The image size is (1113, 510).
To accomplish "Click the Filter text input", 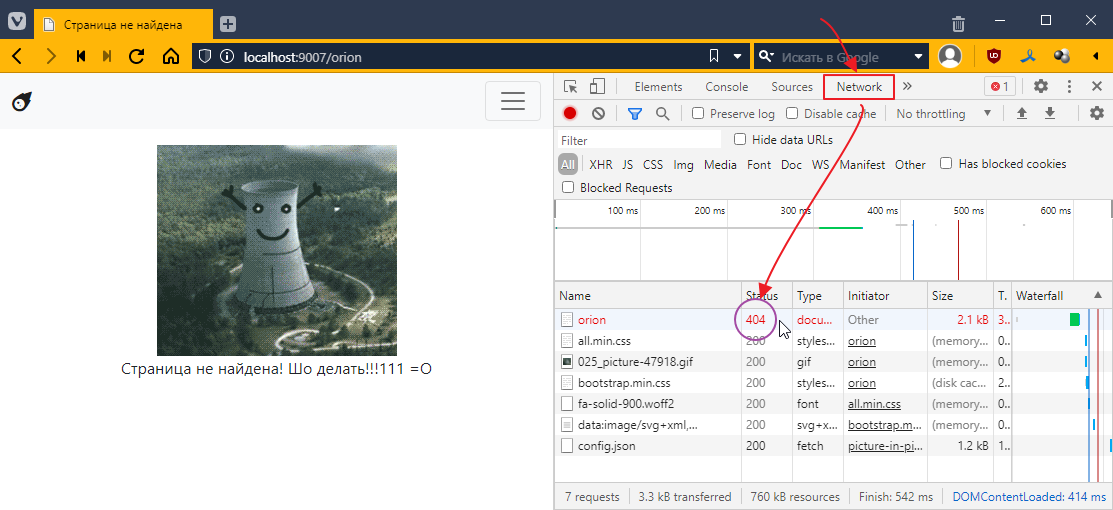I will click(639, 141).
